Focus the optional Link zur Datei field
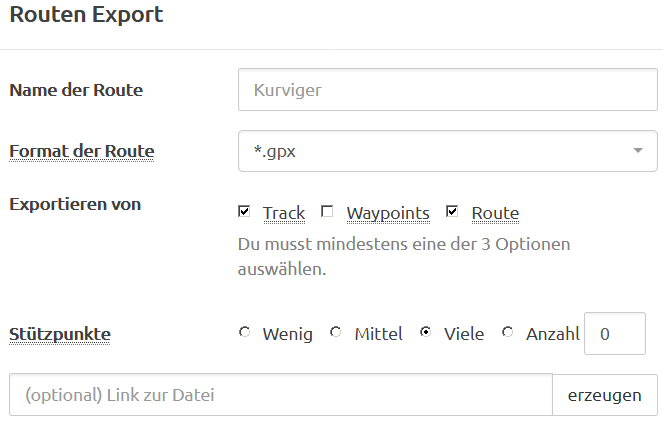This screenshot has height=424, width=663. coord(281,395)
